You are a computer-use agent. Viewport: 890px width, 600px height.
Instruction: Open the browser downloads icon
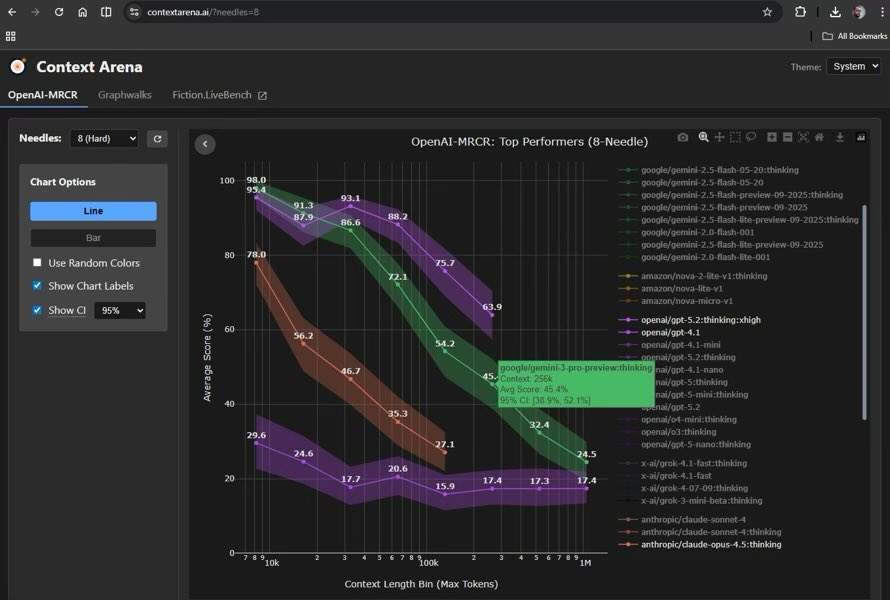tap(835, 12)
